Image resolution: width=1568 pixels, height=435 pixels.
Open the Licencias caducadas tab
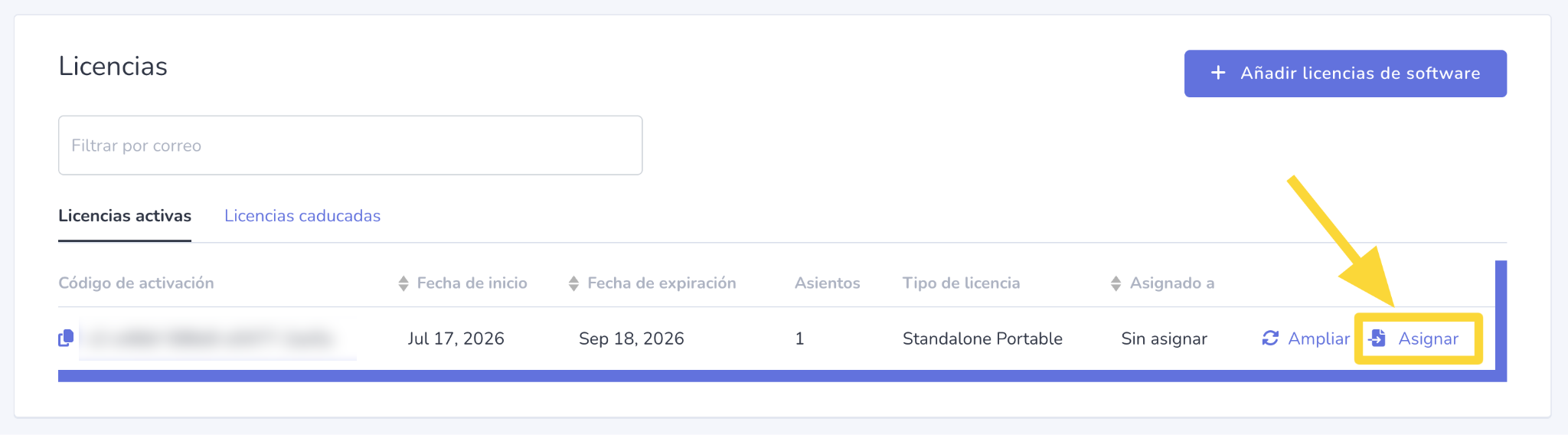pyautogui.click(x=302, y=216)
